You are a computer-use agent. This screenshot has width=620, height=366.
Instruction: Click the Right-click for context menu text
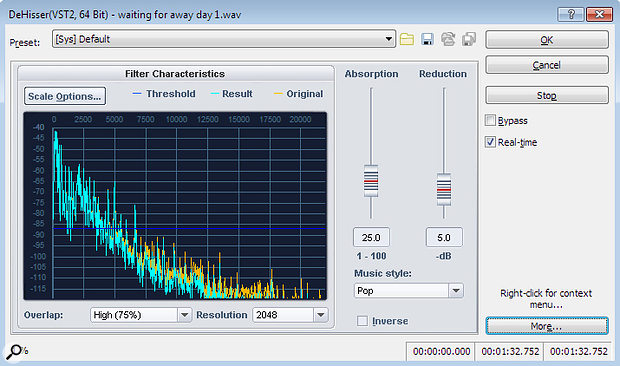546,299
